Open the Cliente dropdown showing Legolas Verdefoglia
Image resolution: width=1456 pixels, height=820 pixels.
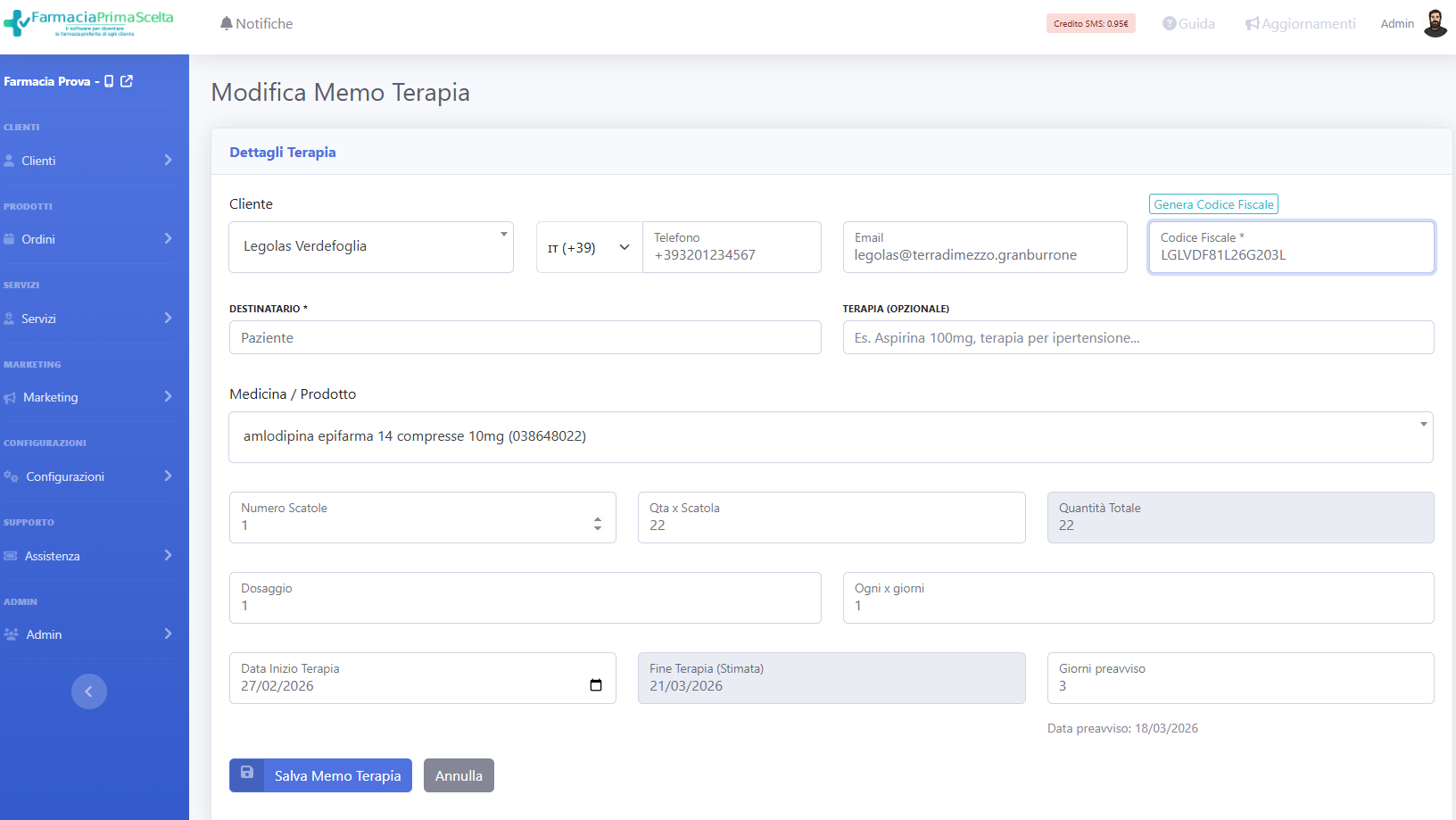click(x=371, y=247)
